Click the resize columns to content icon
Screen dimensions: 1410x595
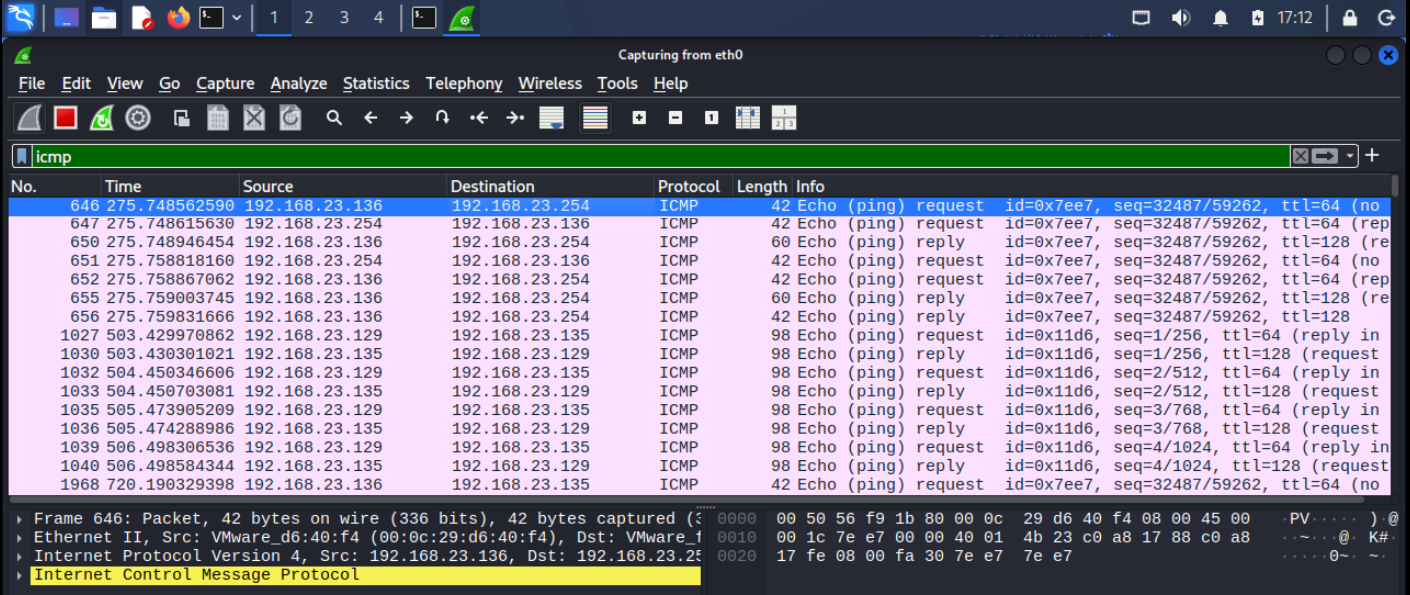pos(747,118)
